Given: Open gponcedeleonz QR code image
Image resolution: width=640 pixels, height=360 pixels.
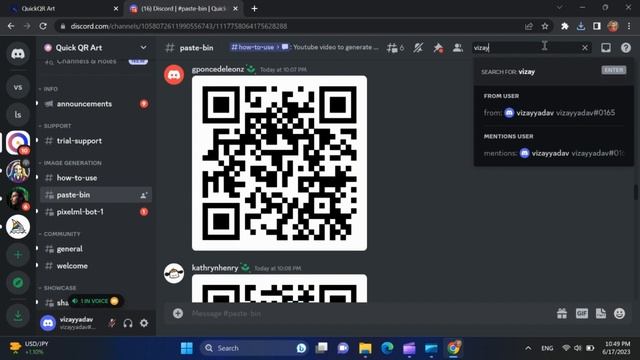Looking at the screenshot, I should 279,163.
